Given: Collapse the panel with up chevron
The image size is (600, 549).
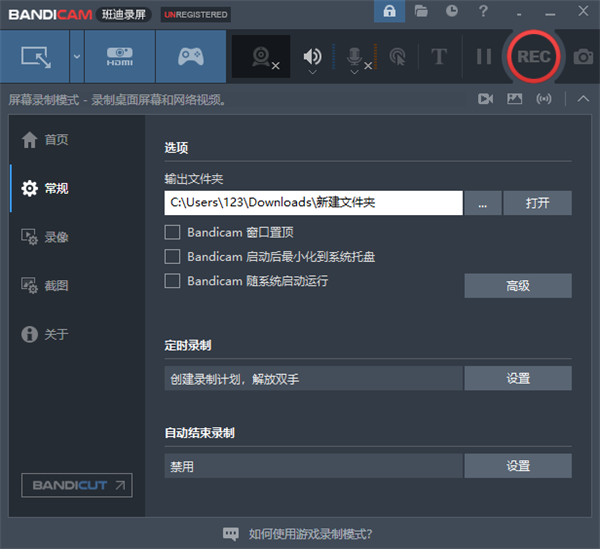Looking at the screenshot, I should click(583, 99).
